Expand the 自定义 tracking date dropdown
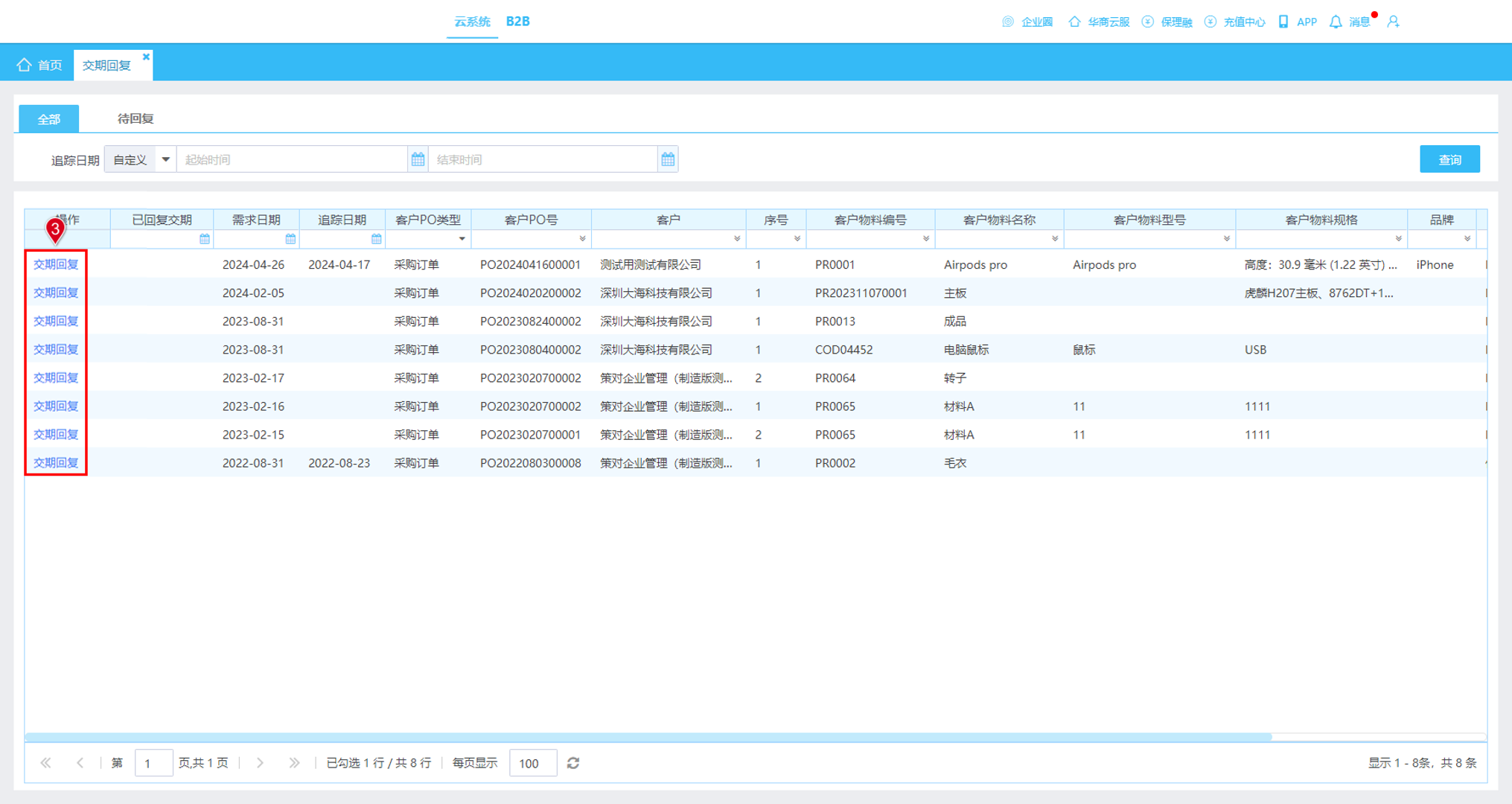The height and width of the screenshot is (804, 1512). [165, 159]
